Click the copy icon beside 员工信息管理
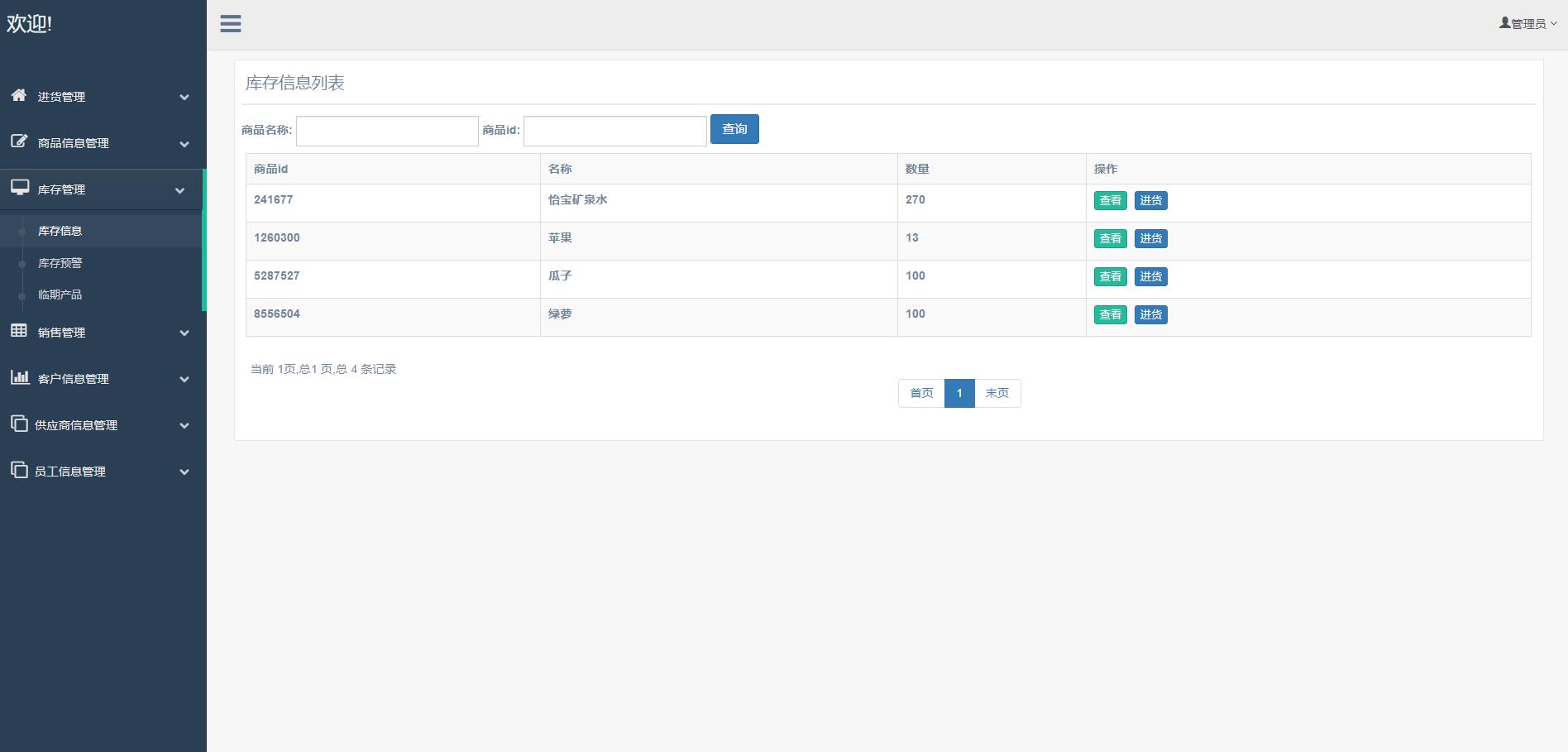The image size is (1568, 752). 19,470
